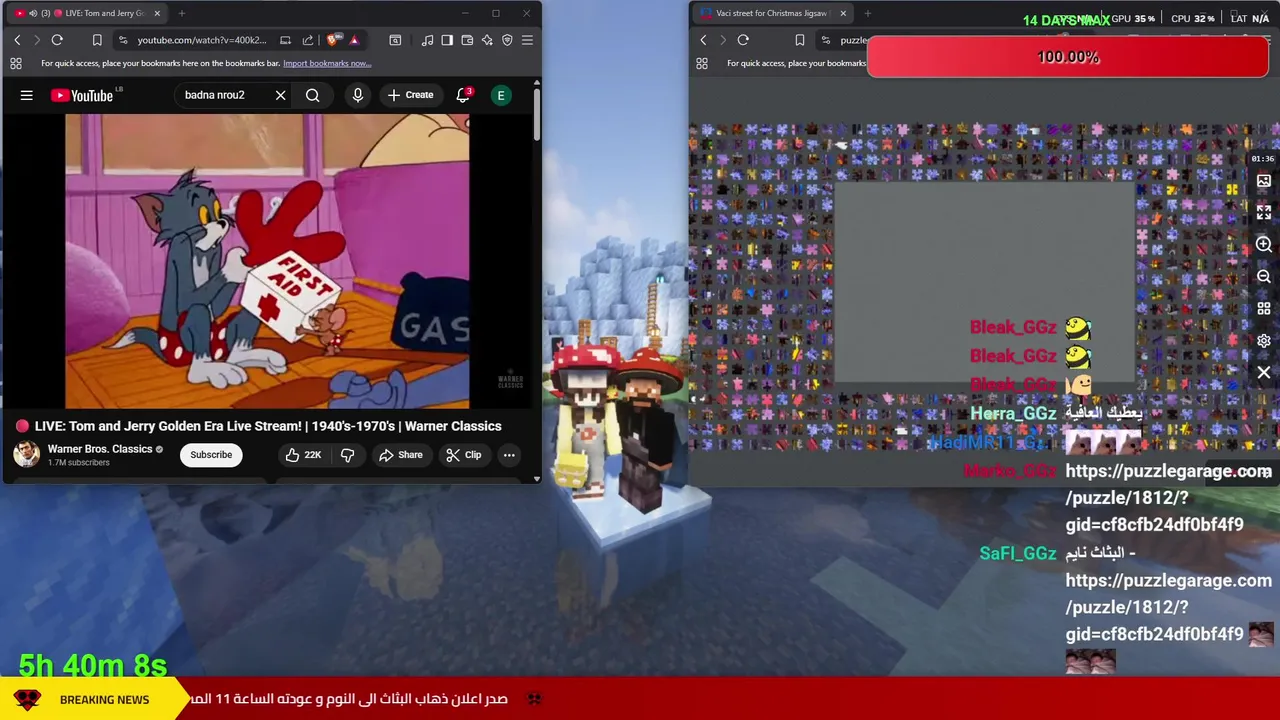Image resolution: width=1280 pixels, height=720 pixels.
Task: Open YouTube guide hamburger menu
Action: point(27,95)
